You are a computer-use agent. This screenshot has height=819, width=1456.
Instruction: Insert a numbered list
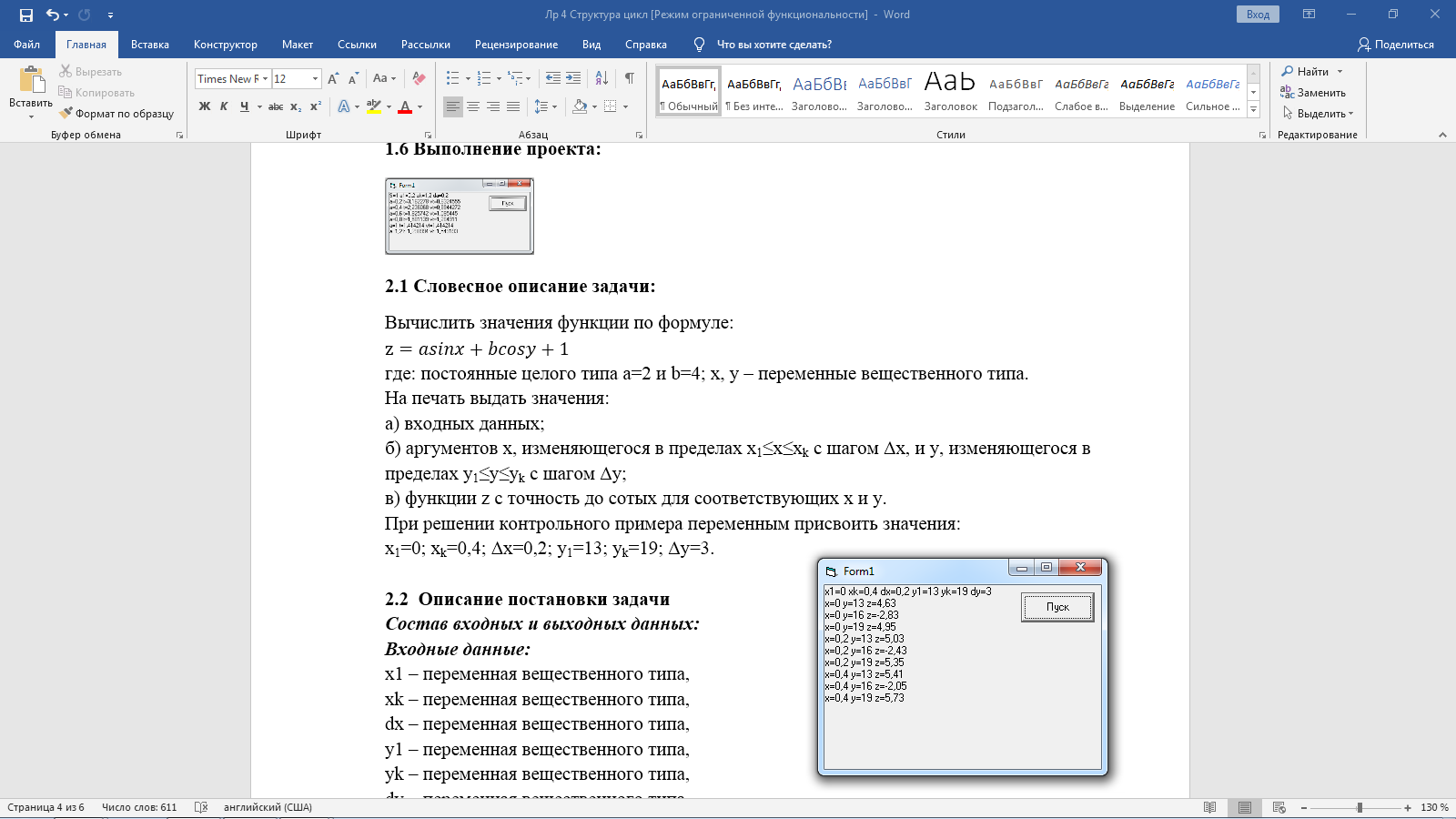coord(484,79)
